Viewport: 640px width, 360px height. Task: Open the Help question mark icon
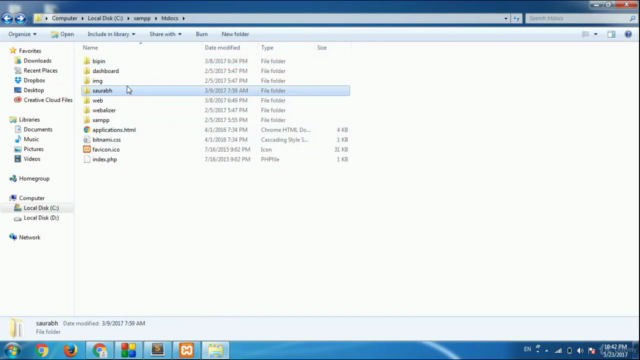[x=628, y=34]
